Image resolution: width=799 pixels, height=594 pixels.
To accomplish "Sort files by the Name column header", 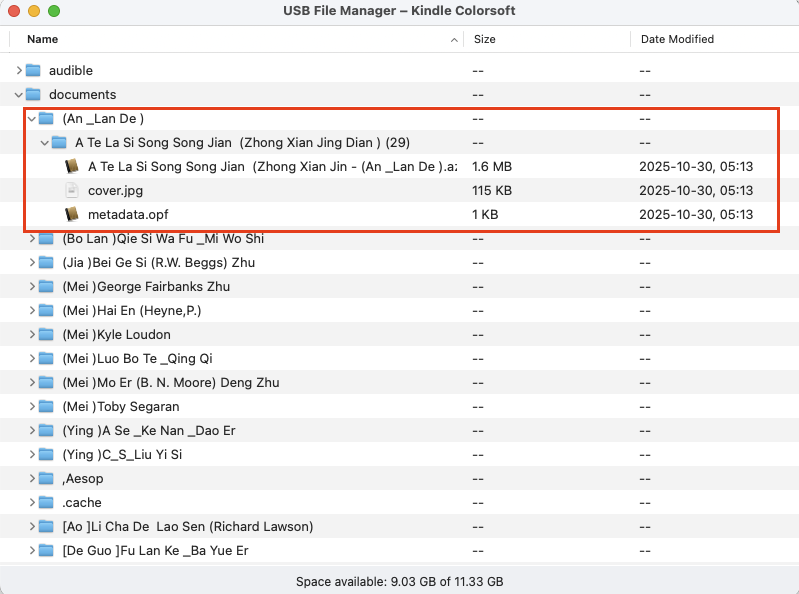I will tap(43, 39).
